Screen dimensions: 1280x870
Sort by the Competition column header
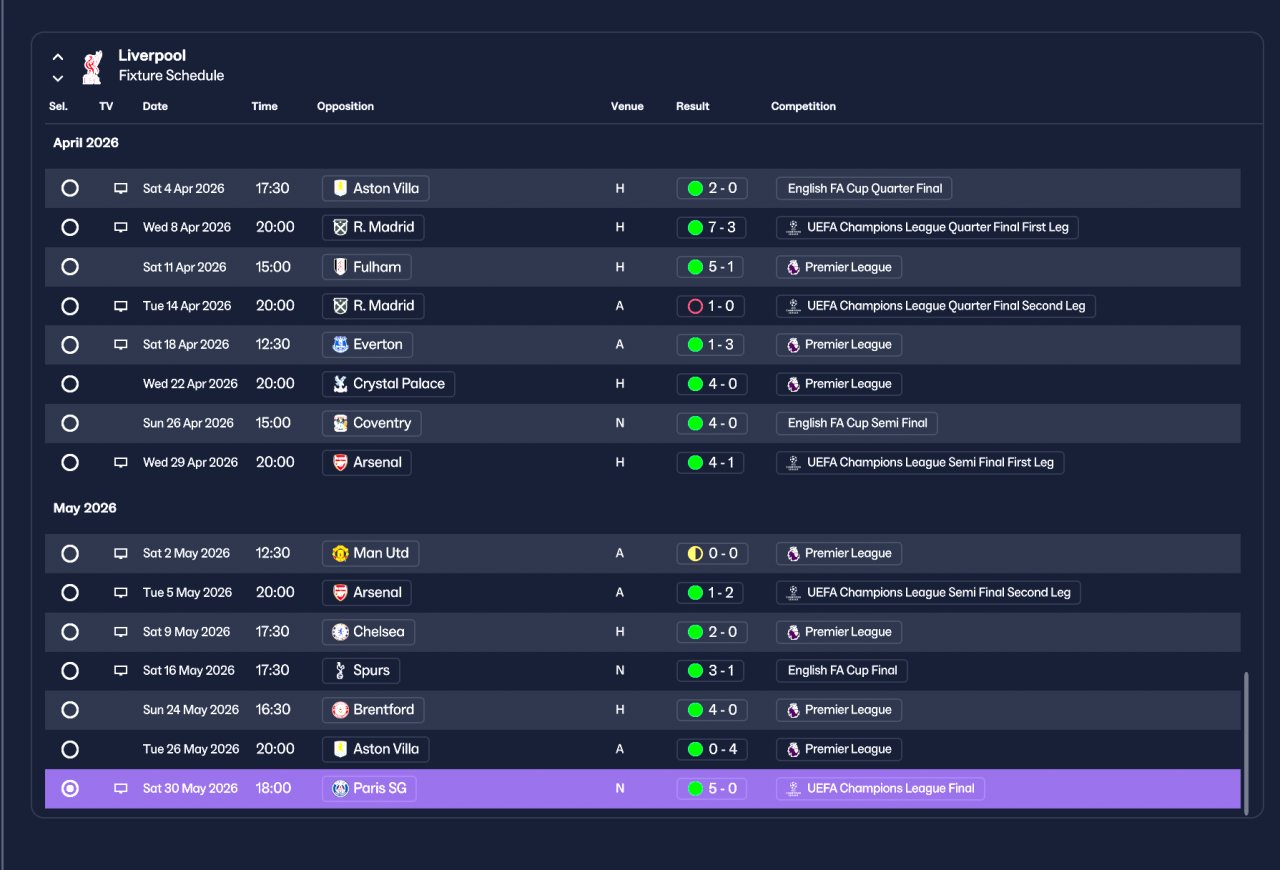[x=803, y=106]
